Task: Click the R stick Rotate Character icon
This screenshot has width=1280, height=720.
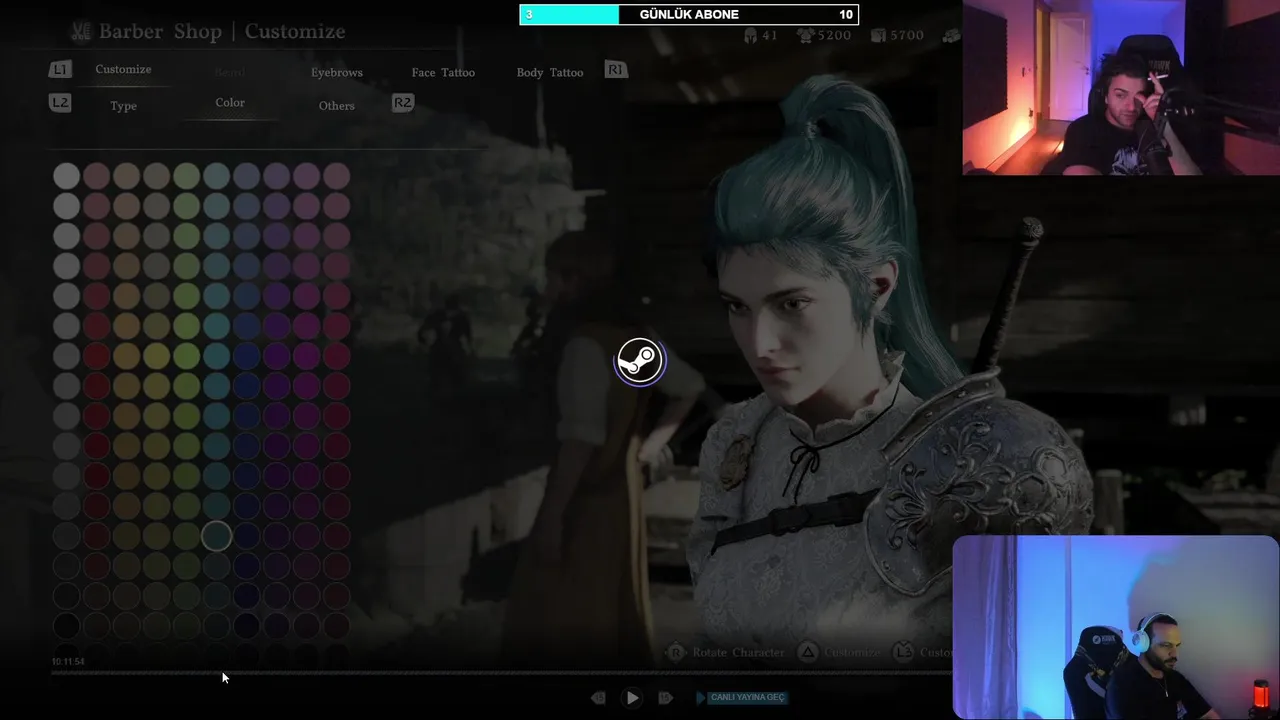Action: [x=676, y=652]
